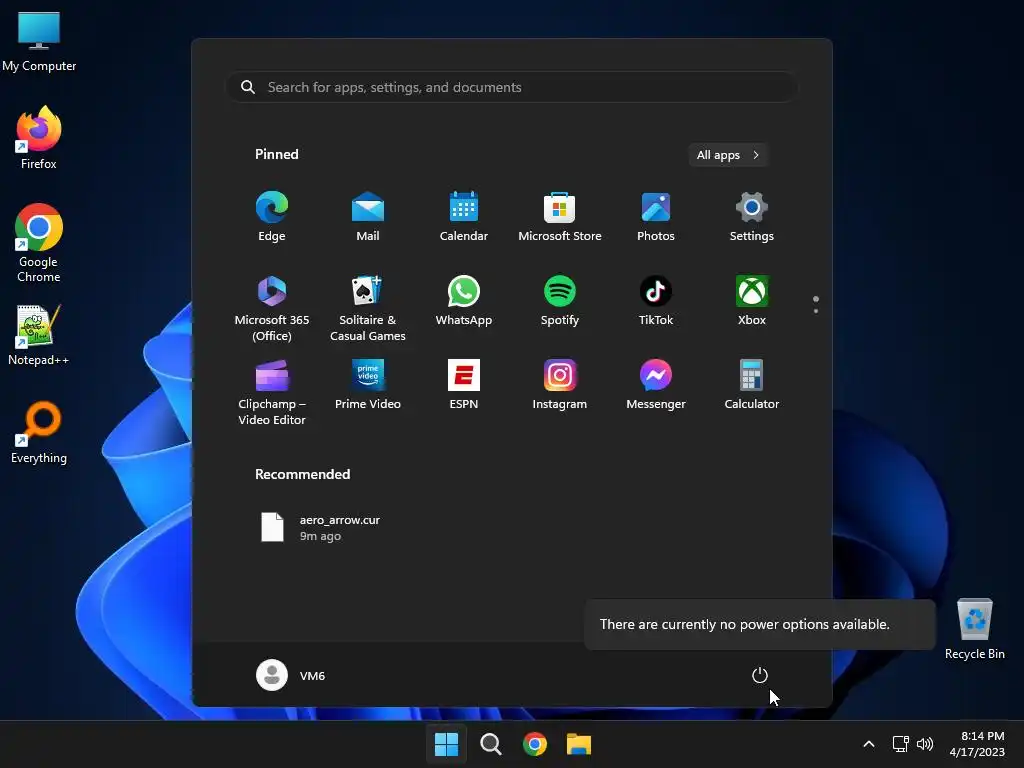
Task: Launch the Photos app
Action: [656, 217]
